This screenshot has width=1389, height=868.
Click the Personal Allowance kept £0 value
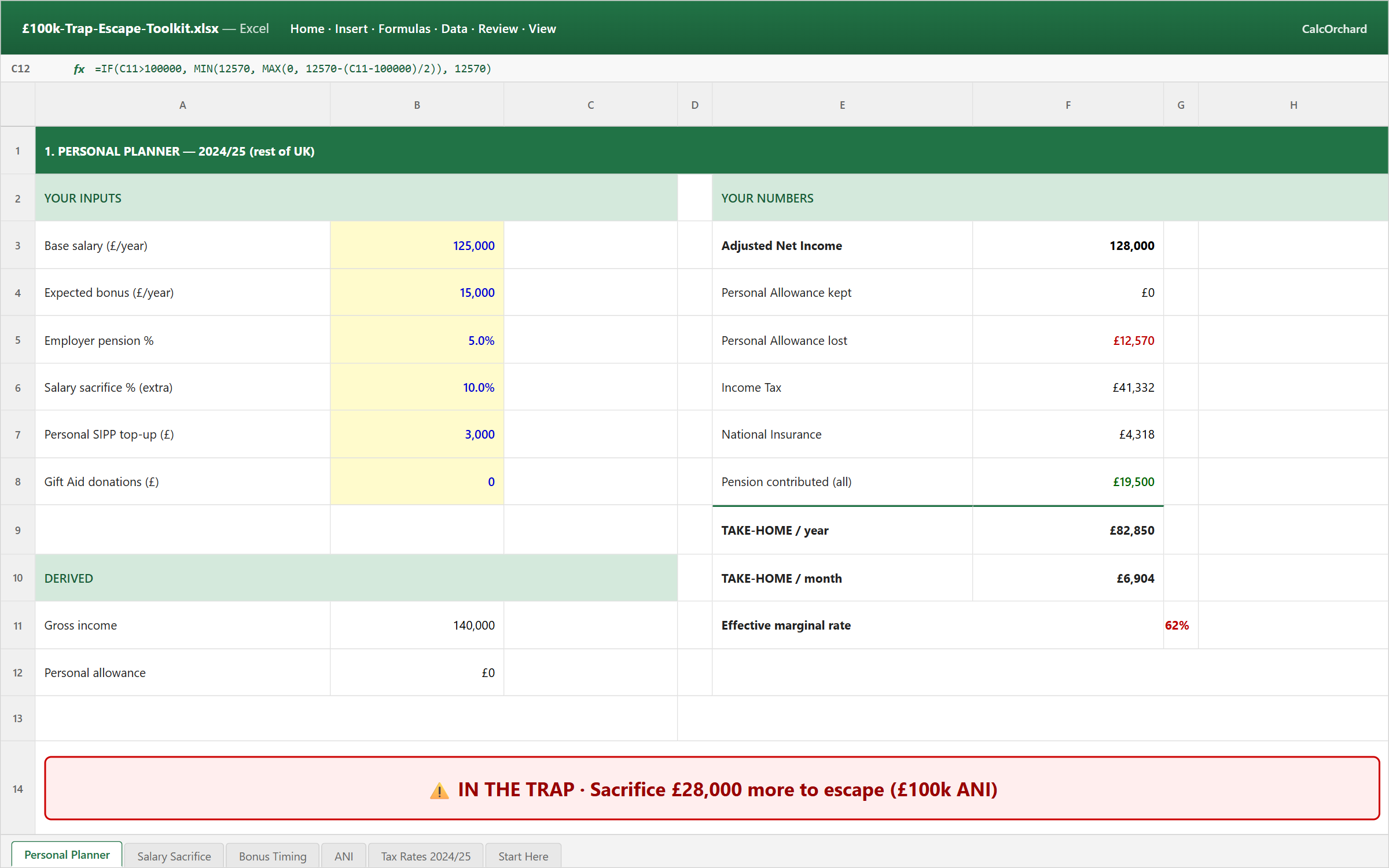pyautogui.click(x=1068, y=292)
